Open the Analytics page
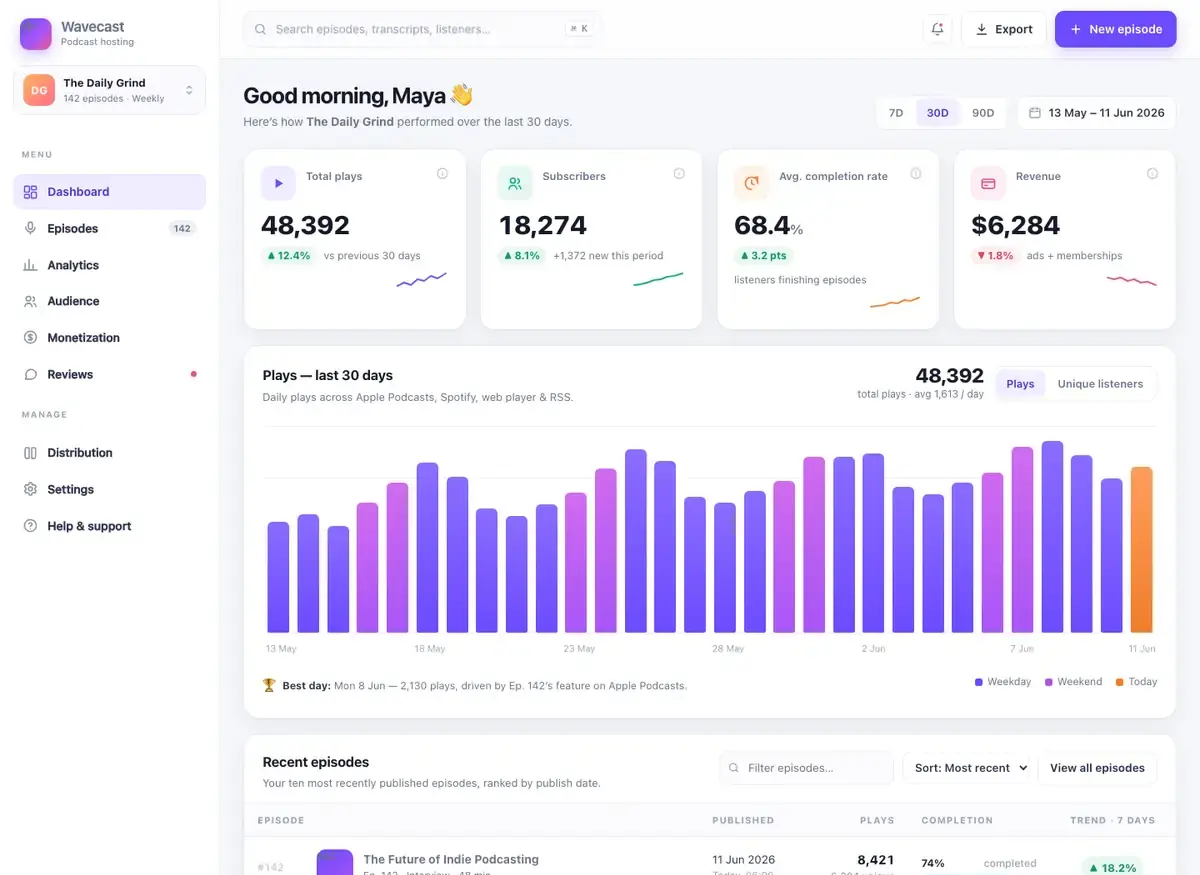Viewport: 1200px width, 875px height. tap(109, 265)
